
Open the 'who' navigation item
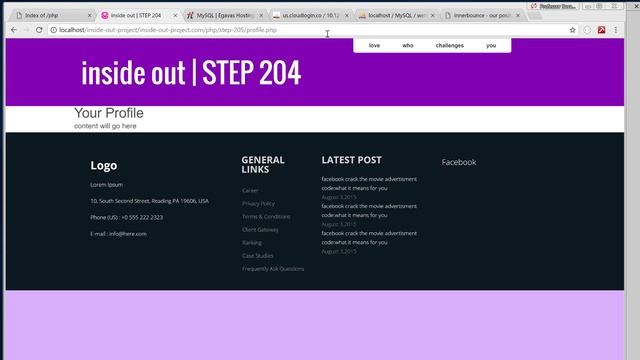click(x=408, y=45)
